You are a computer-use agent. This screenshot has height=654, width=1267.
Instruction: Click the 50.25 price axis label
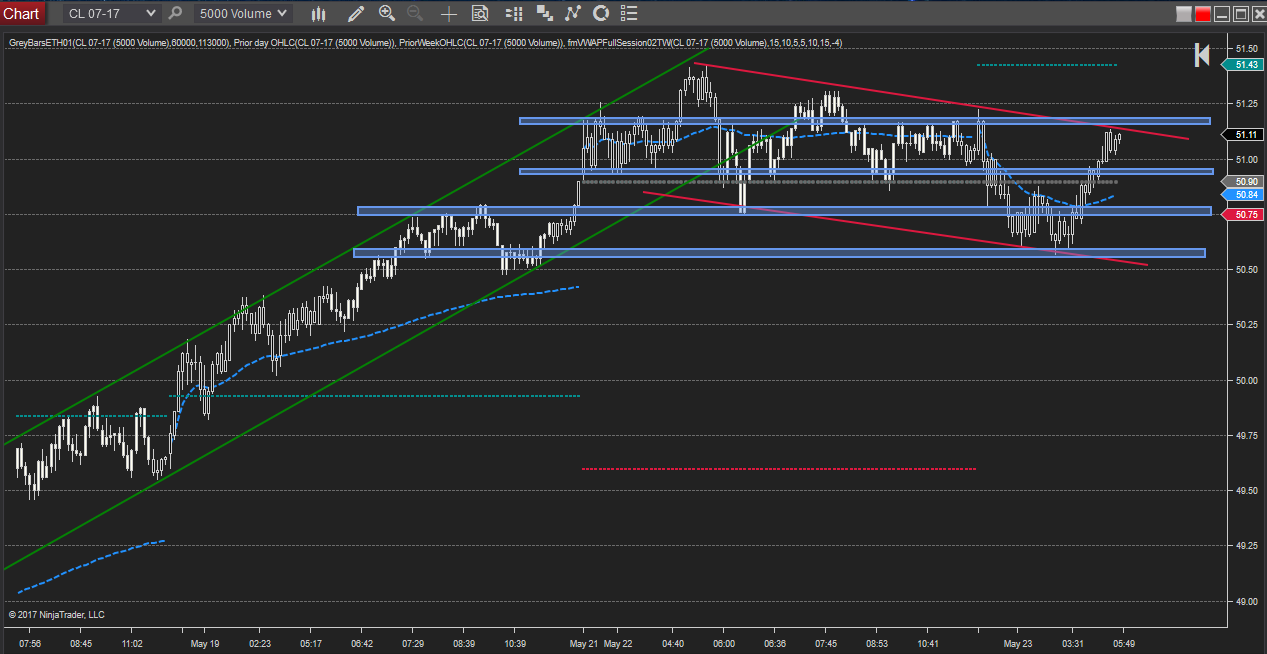(1246, 325)
